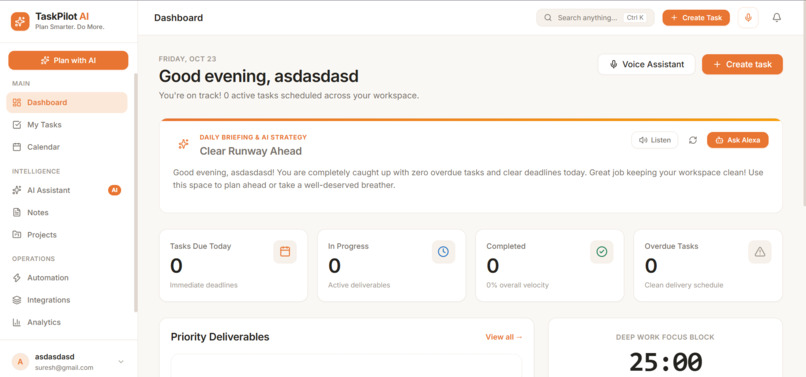Open Notes in sidebar
Image resolution: width=806 pixels, height=377 pixels.
click(x=67, y=212)
